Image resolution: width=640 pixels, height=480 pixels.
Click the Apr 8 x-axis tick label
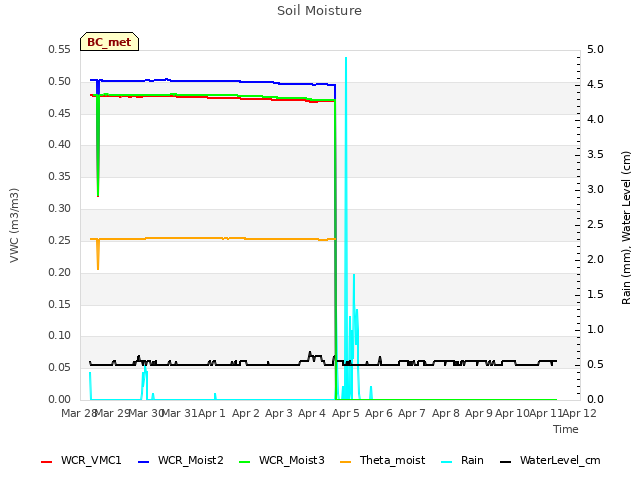click(x=446, y=413)
